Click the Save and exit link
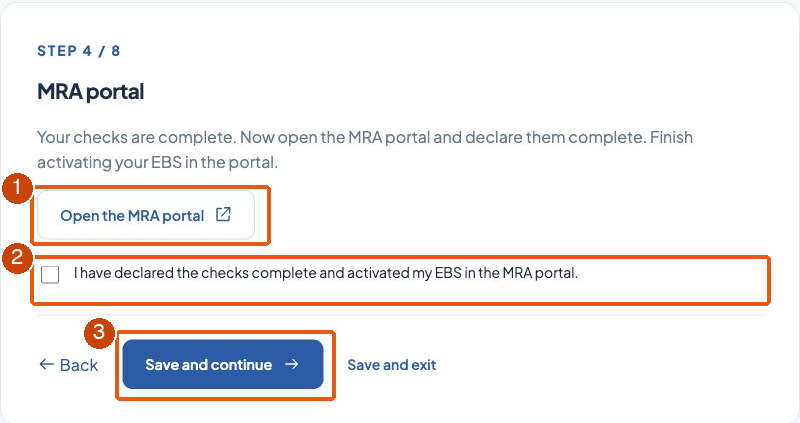The height and width of the screenshot is (423, 800). point(391,365)
